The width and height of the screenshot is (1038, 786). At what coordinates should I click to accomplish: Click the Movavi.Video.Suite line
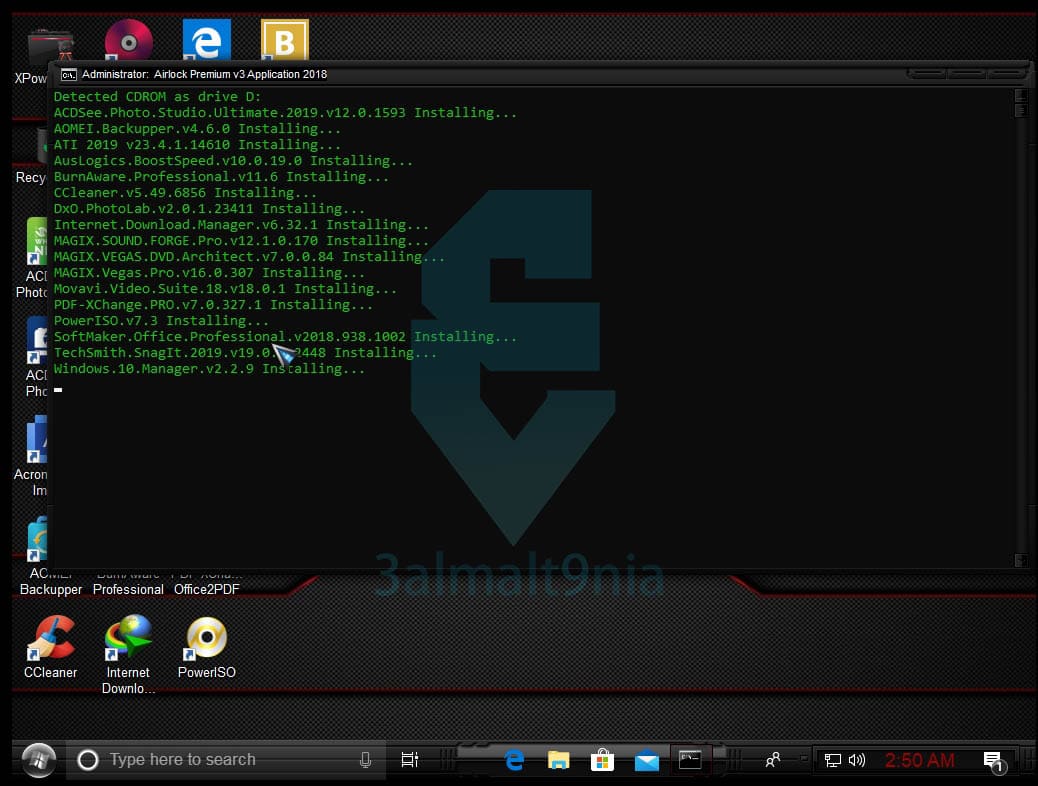[x=225, y=289]
